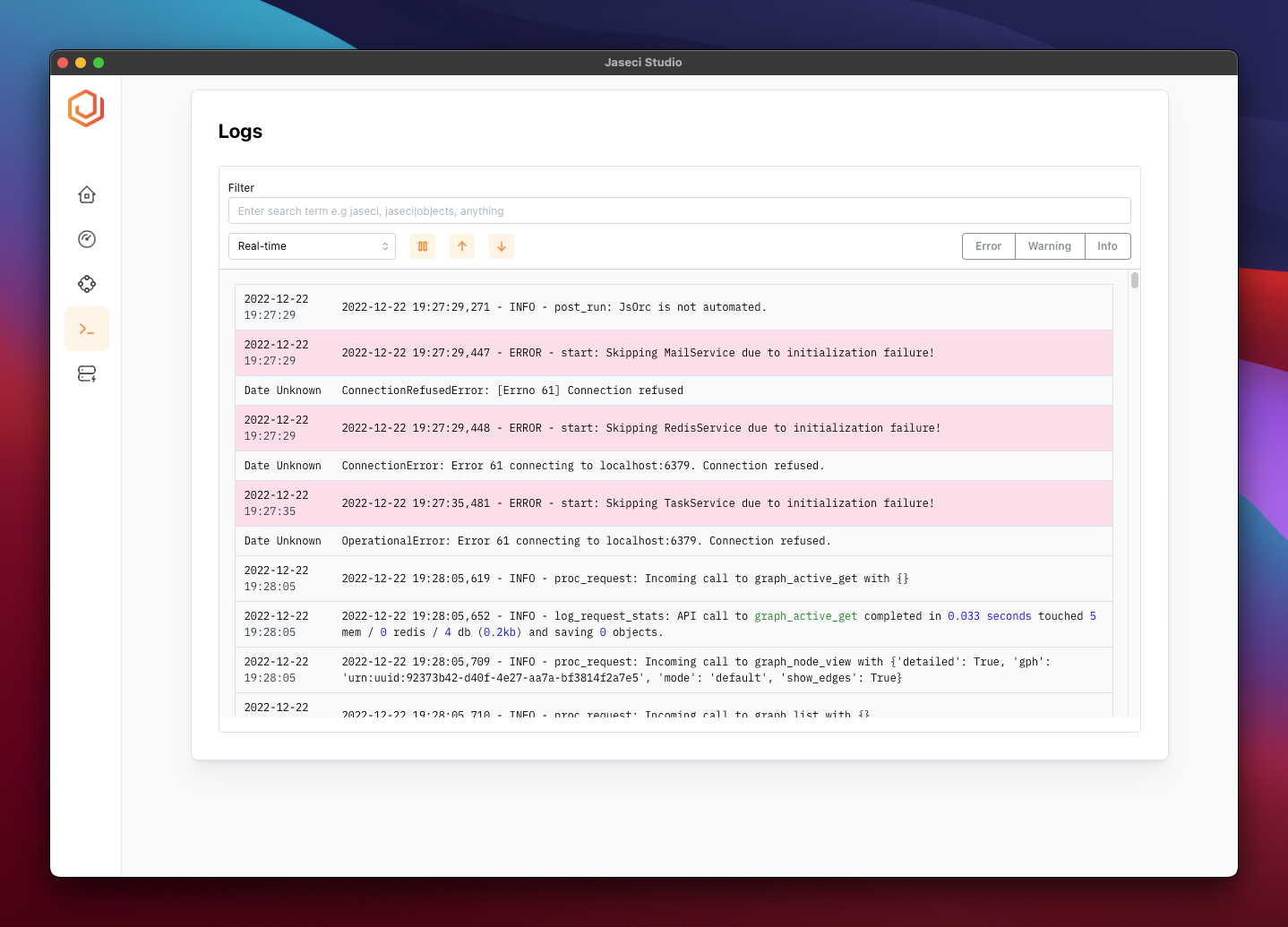This screenshot has width=1288, height=927.
Task: Select the Error filter tab
Action: tap(988, 245)
